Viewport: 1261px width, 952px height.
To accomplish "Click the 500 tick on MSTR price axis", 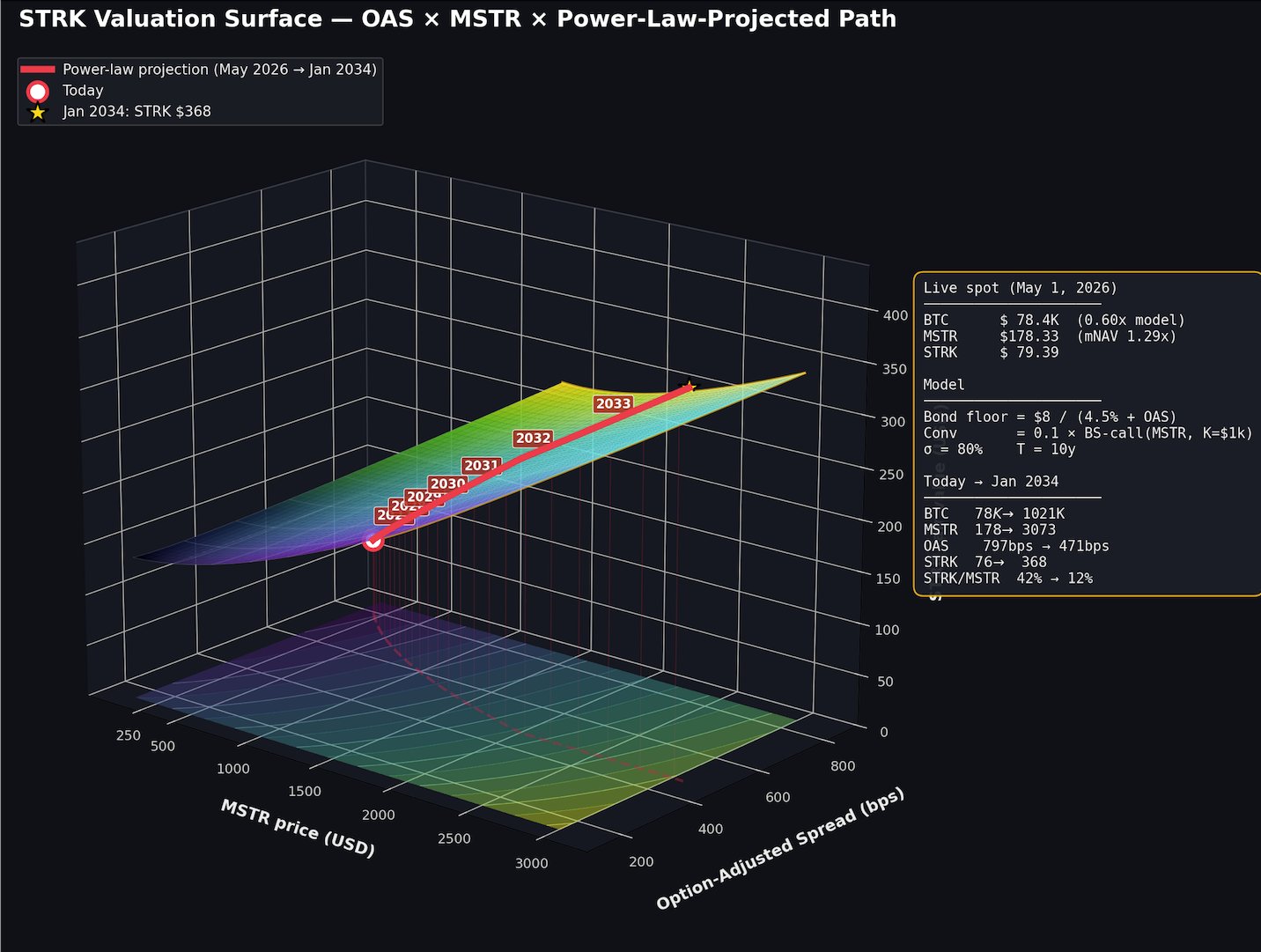I will 163,746.
